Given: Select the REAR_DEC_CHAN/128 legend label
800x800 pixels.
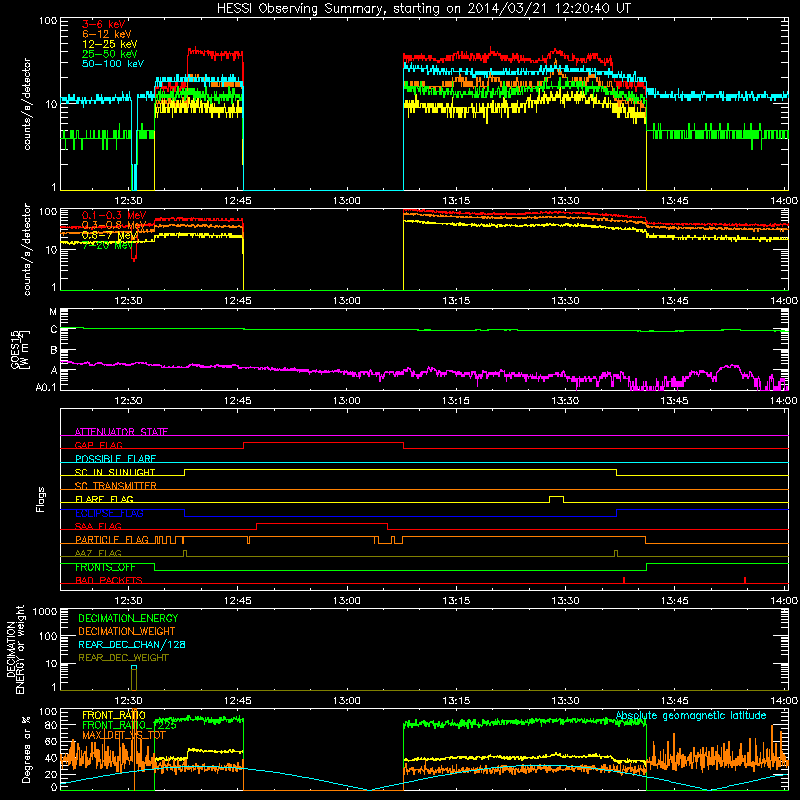Looking at the screenshot, I should [x=132, y=644].
